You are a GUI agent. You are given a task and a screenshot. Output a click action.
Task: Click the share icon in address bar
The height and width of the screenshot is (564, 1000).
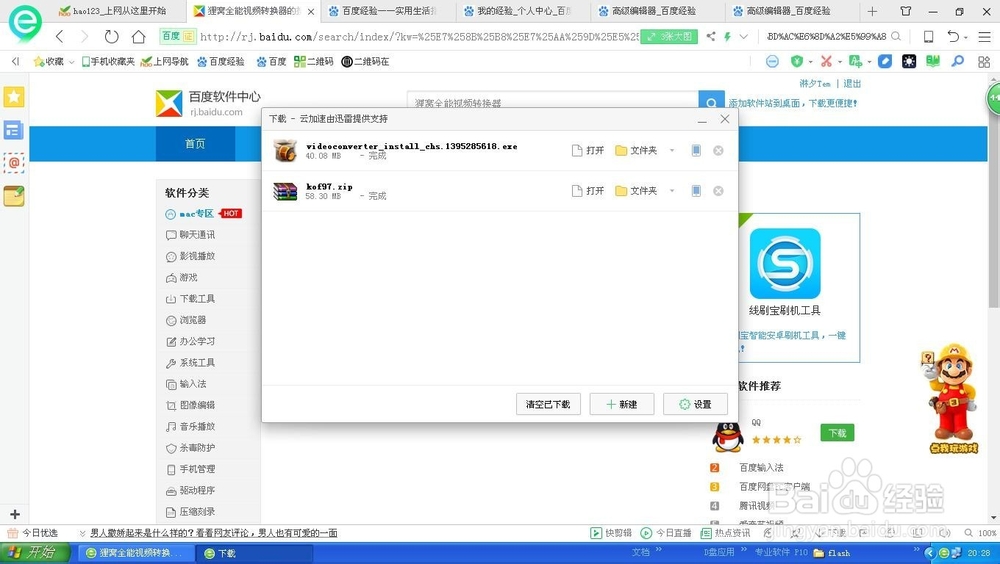coord(710,36)
